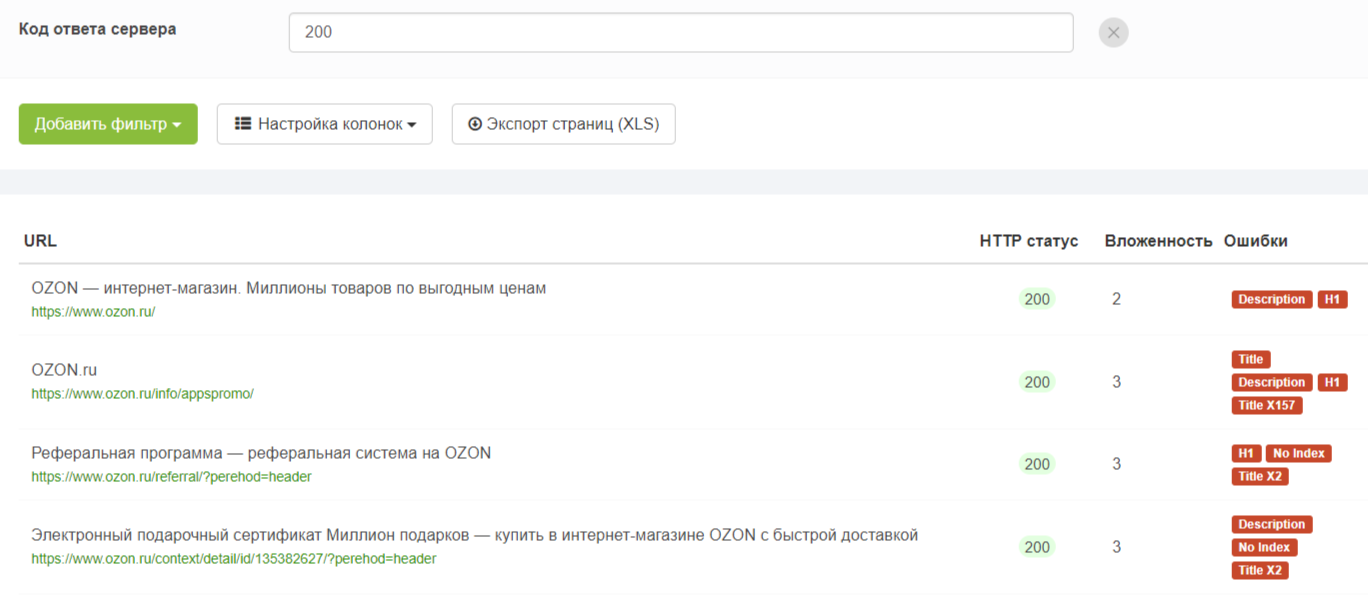
Task: Click the export icon on Экспорт страниц button
Action: pos(473,123)
